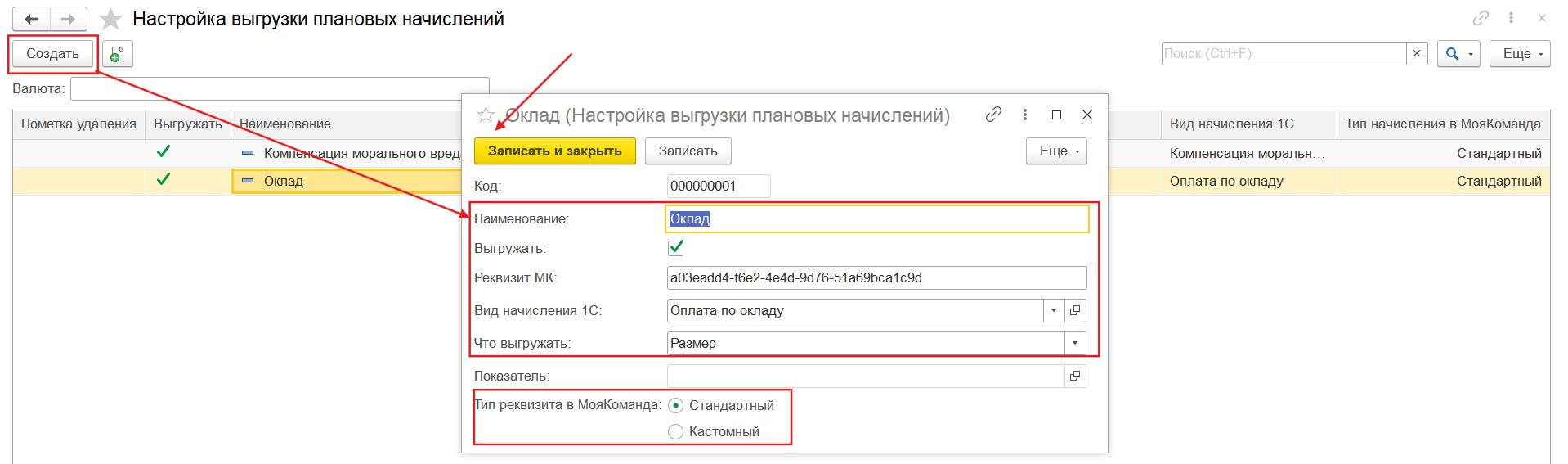Open Вид начисления 1С linked item icon

1075,310
